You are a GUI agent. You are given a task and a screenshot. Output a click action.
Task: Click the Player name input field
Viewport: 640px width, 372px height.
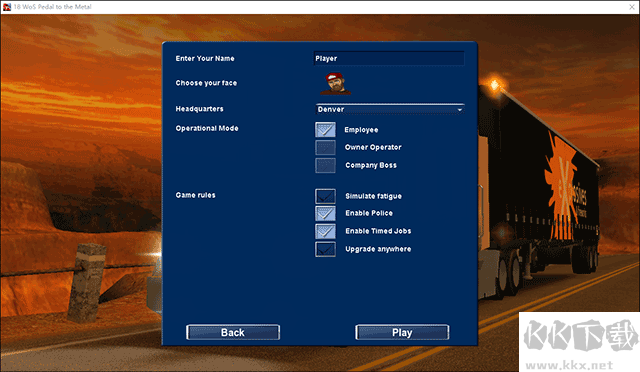pyautogui.click(x=389, y=58)
